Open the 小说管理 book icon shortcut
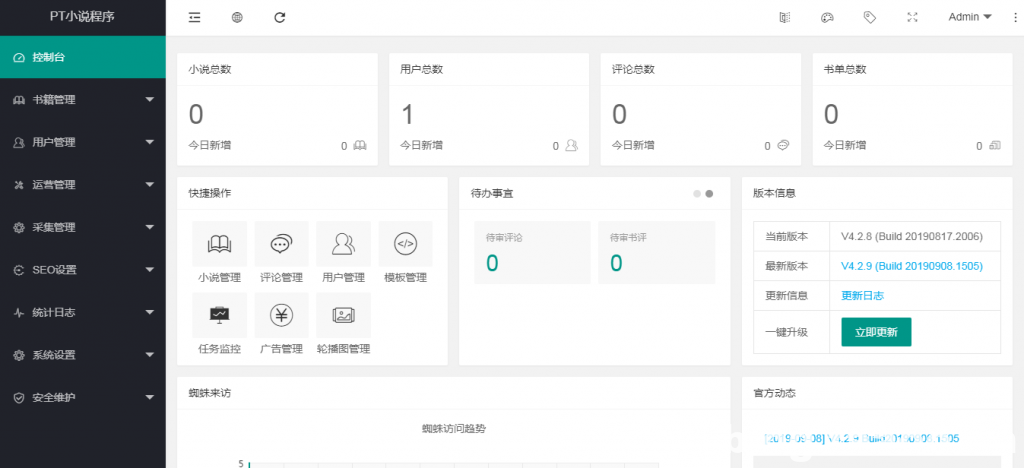Screen dimensions: 1024x468 (219, 244)
